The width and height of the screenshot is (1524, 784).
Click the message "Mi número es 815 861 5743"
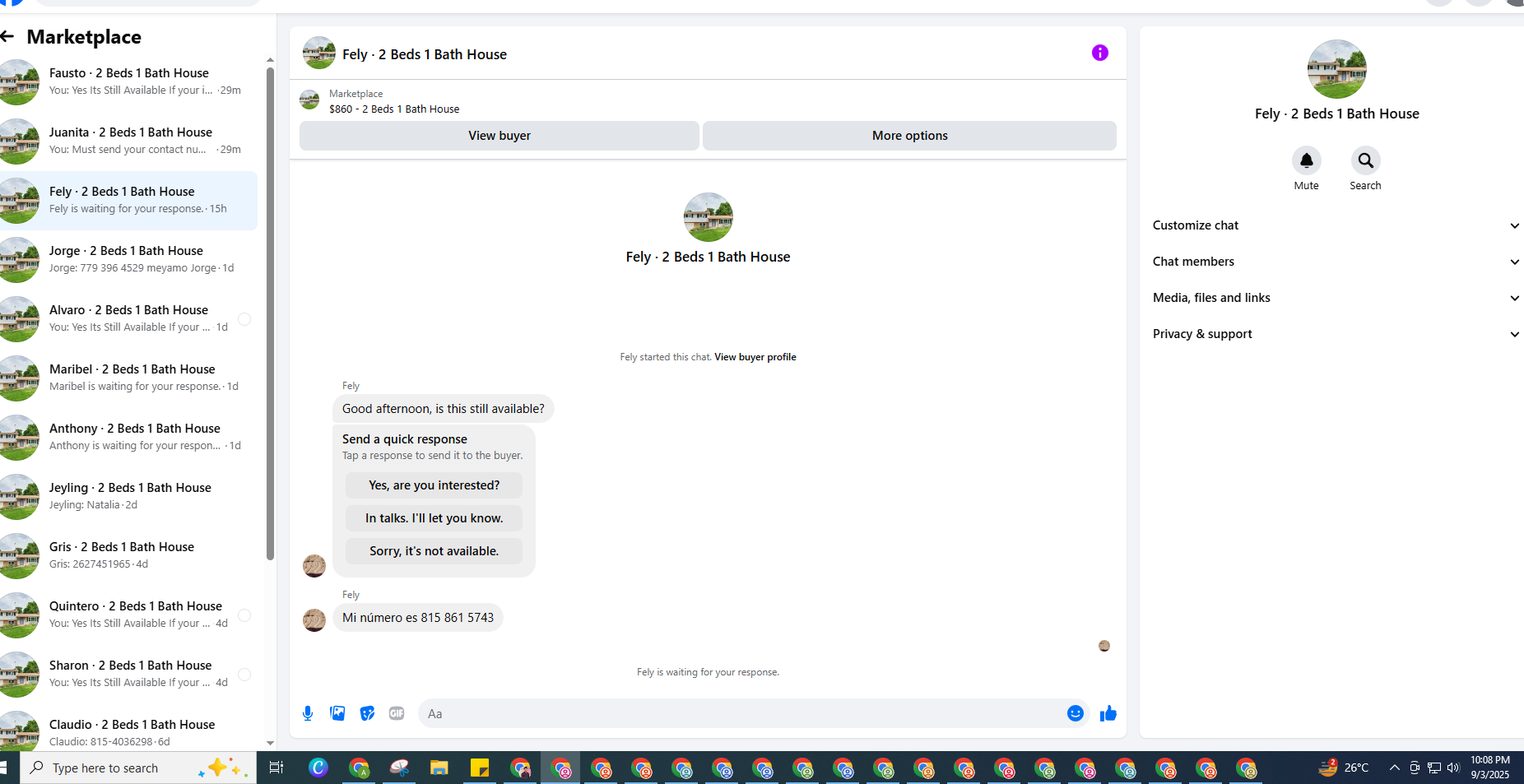click(x=418, y=618)
